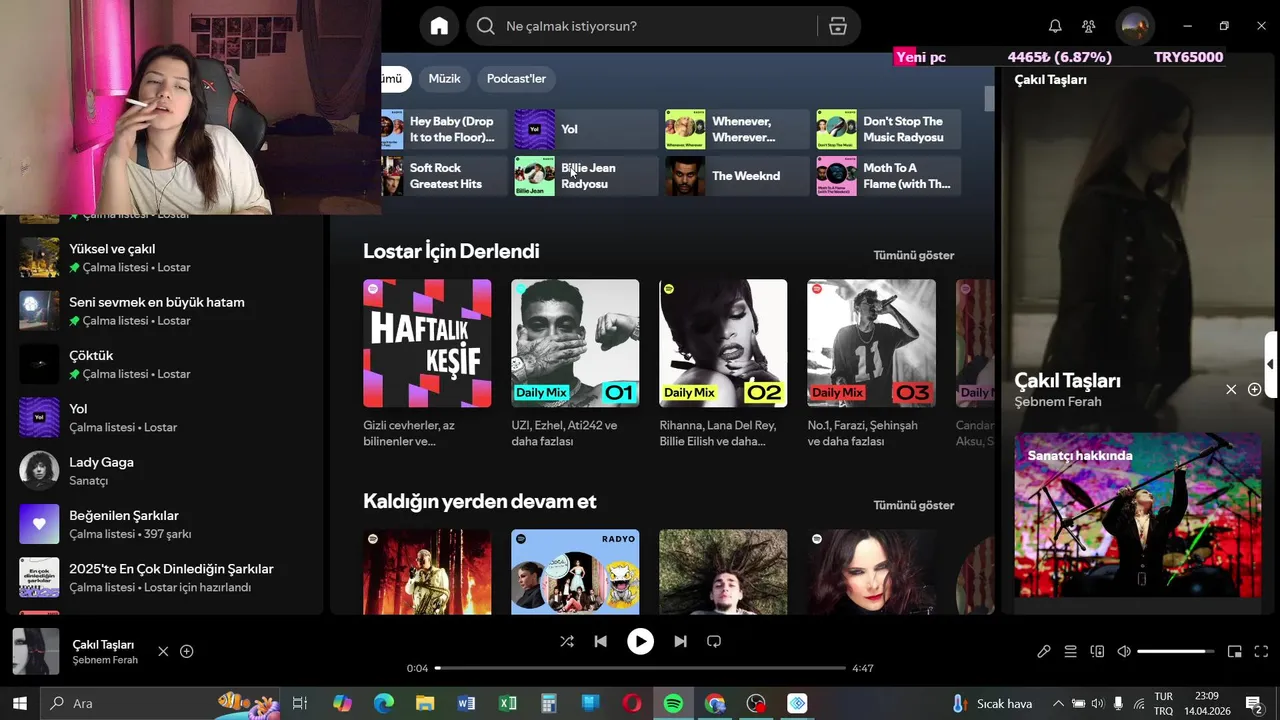Open Şebnem Ferah link in right panel

[1058, 402]
